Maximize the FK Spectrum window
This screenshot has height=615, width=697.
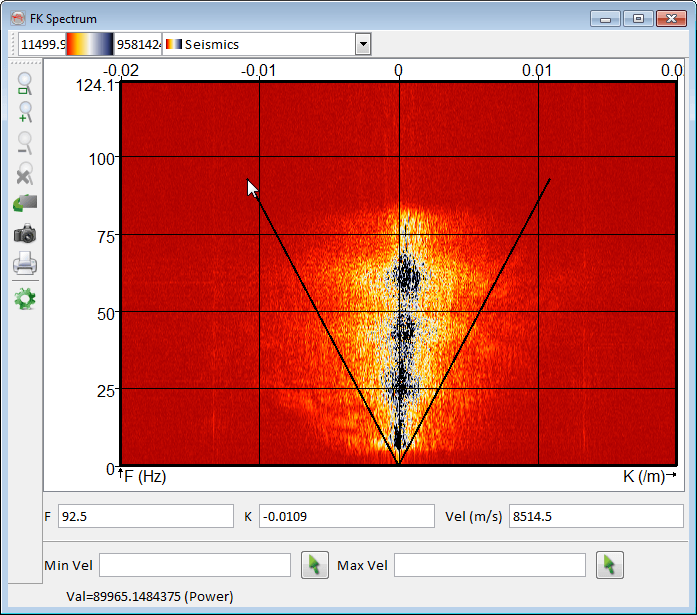pos(637,18)
